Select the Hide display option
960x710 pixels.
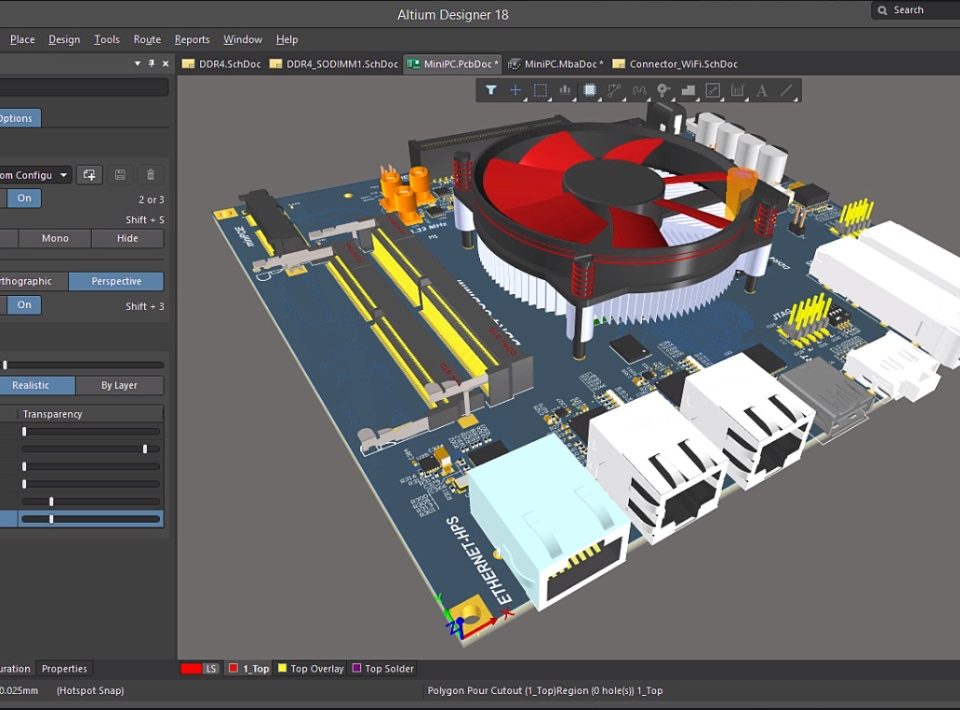(x=127, y=238)
